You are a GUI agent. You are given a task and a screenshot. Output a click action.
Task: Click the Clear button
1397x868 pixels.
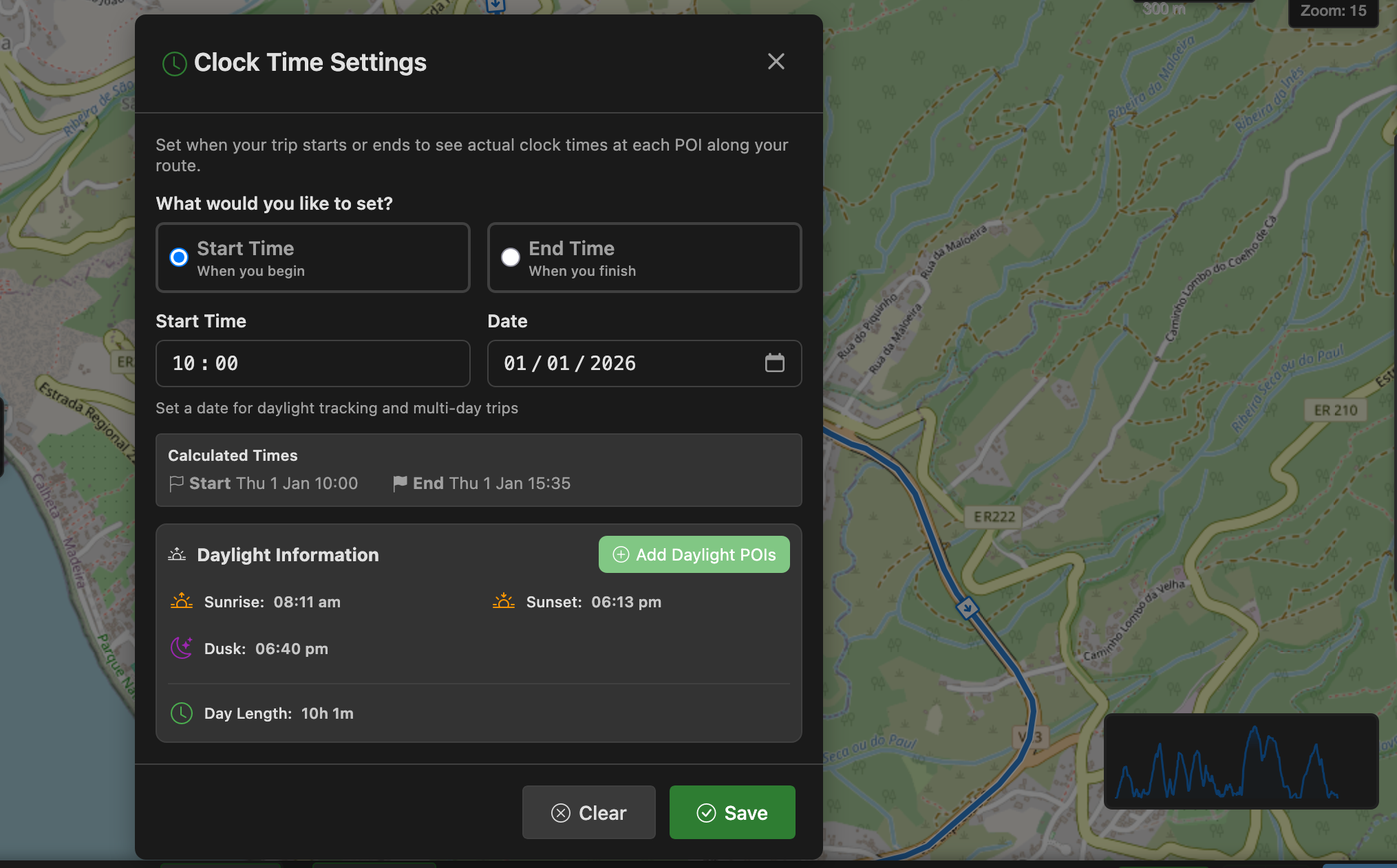coord(588,812)
